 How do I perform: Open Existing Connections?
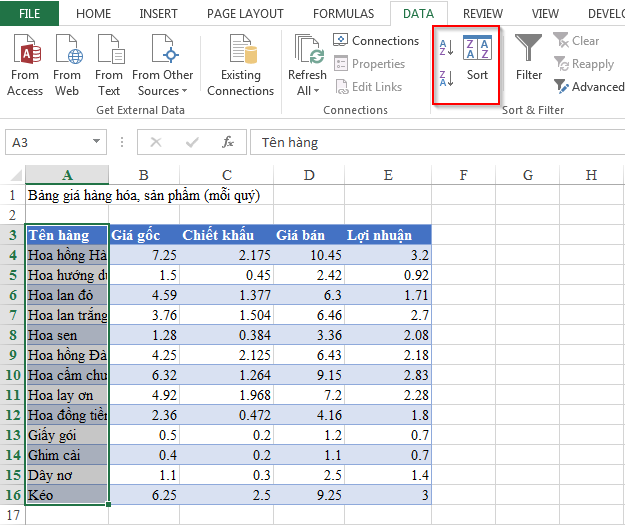pyautogui.click(x=240, y=66)
